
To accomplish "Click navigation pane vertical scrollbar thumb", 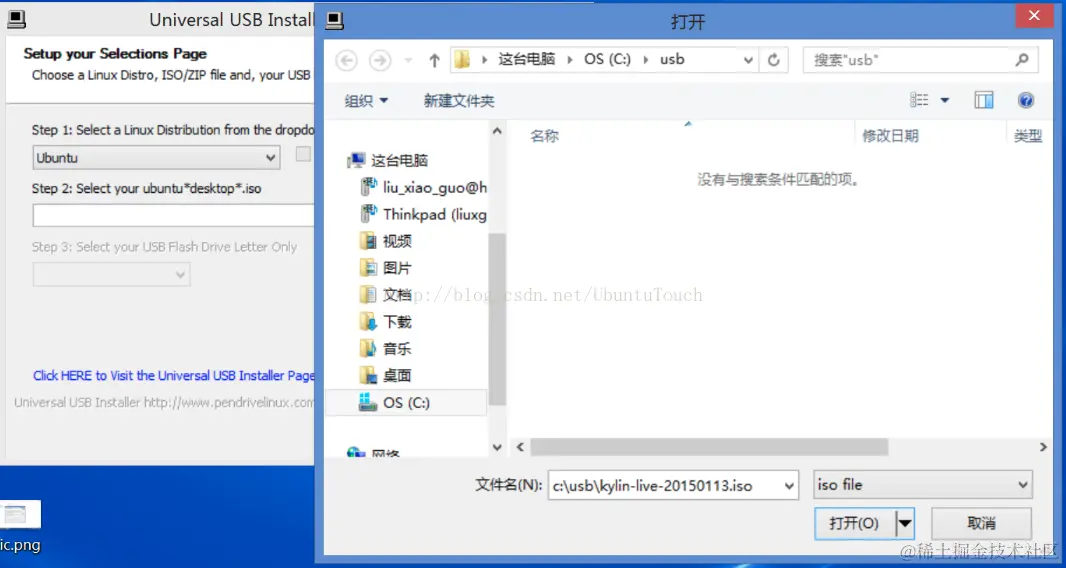I will tap(497, 319).
